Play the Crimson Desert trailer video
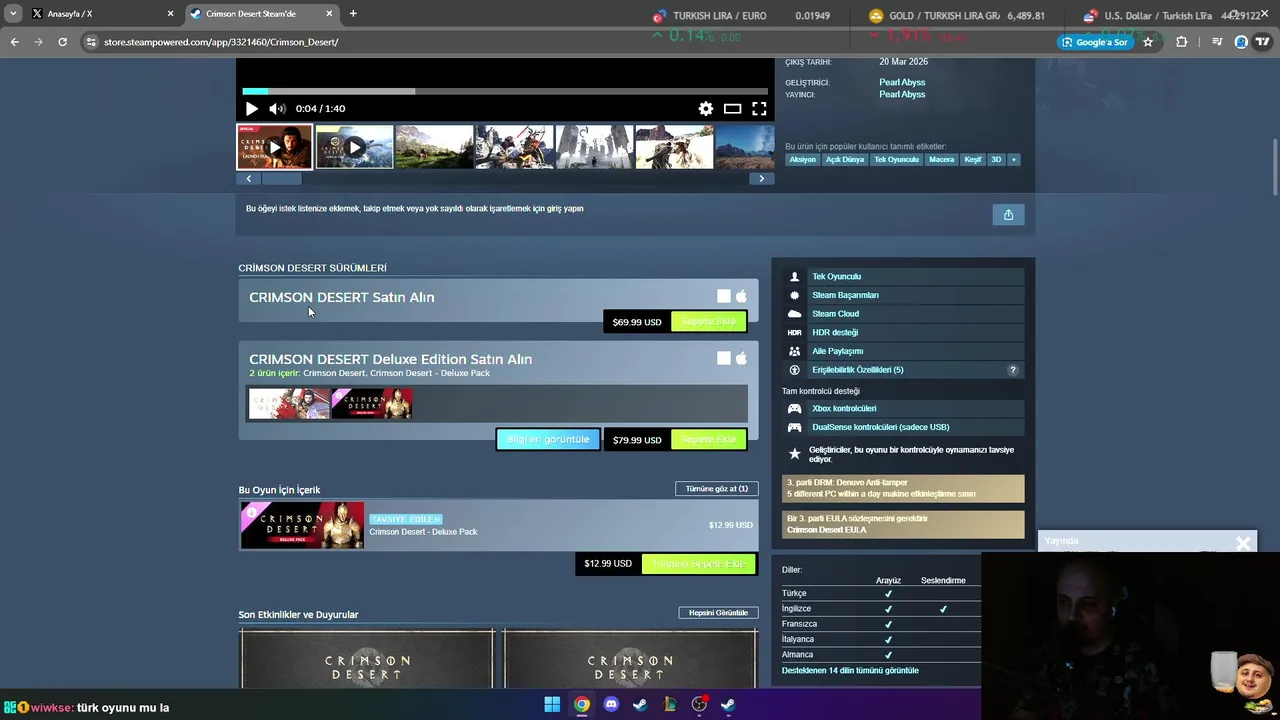Screen dimensions: 1280x720 [x=252, y=109]
